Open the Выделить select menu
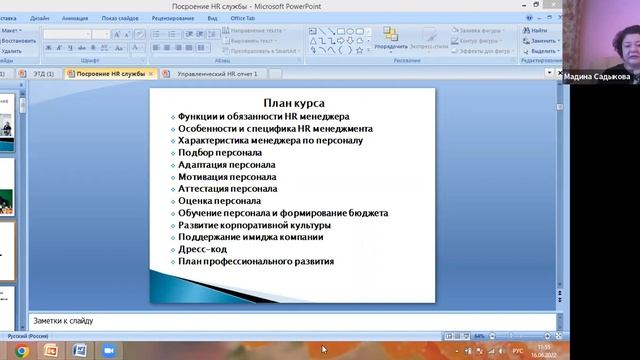 [x=541, y=51]
